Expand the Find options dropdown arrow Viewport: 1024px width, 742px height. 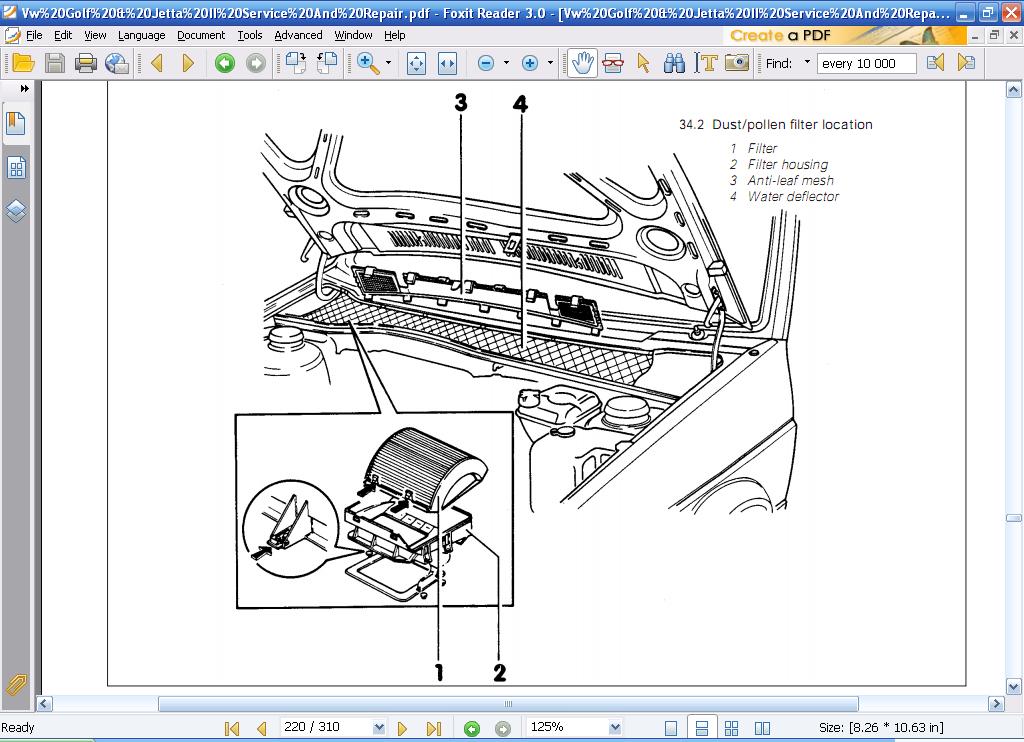tap(807, 63)
